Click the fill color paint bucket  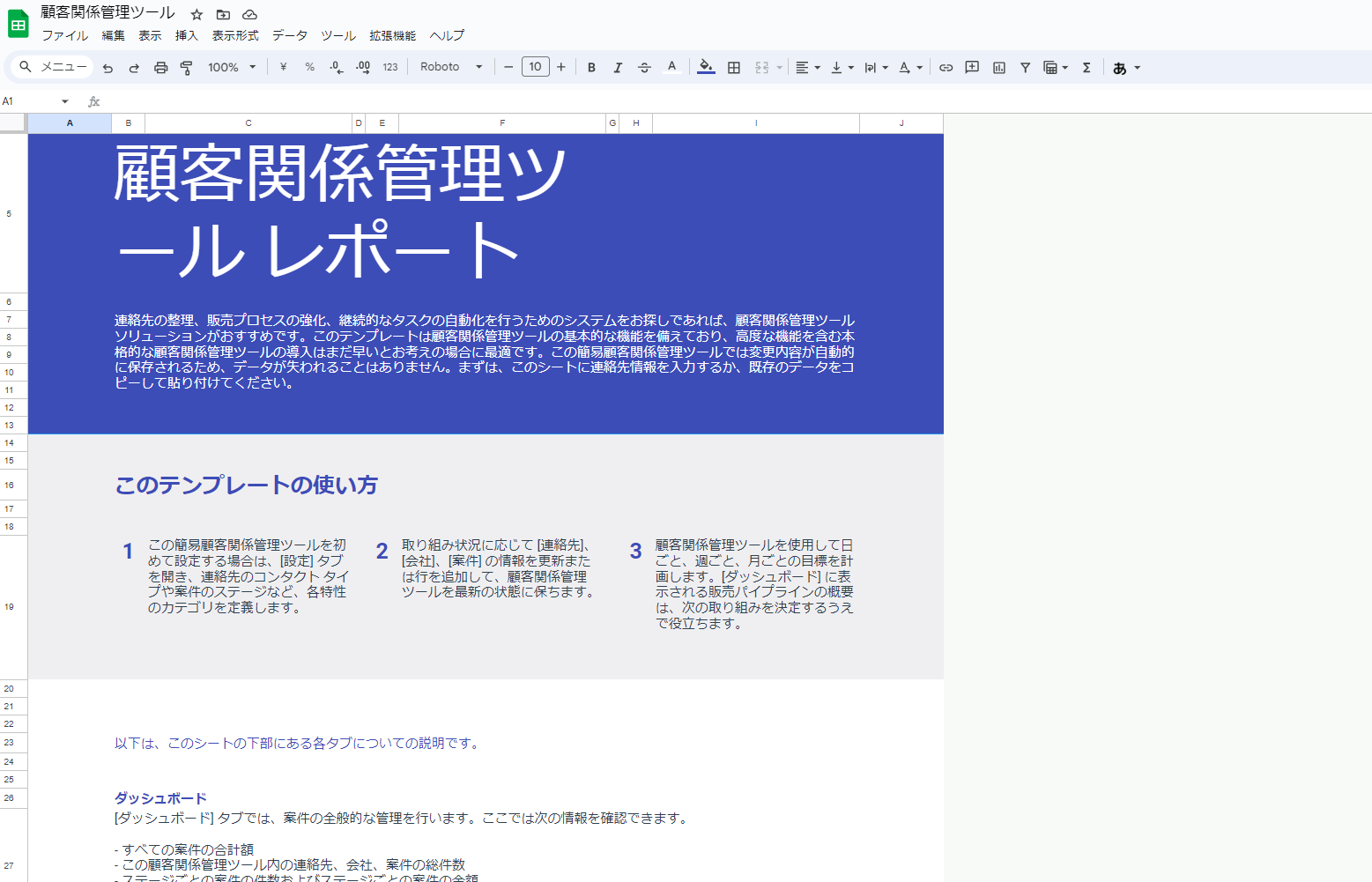tap(705, 68)
